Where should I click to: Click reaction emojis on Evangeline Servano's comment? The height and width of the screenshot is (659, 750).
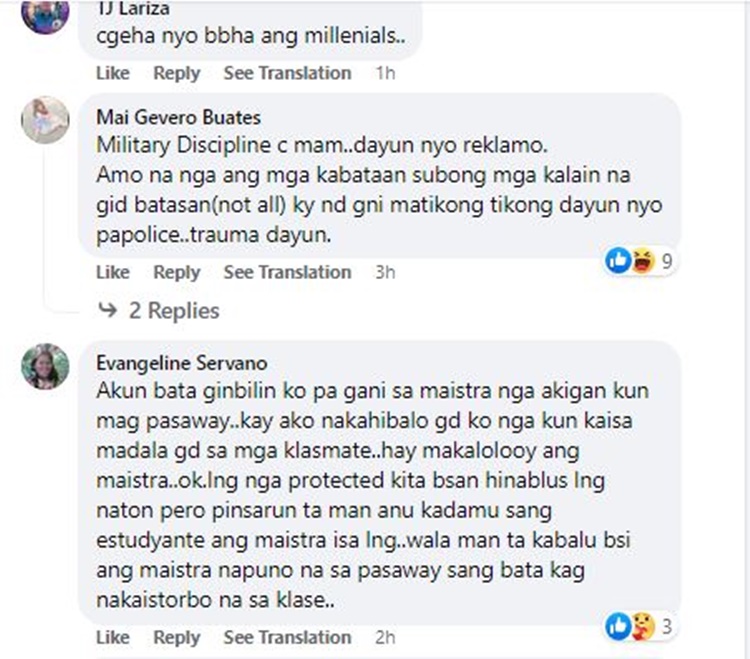point(630,627)
